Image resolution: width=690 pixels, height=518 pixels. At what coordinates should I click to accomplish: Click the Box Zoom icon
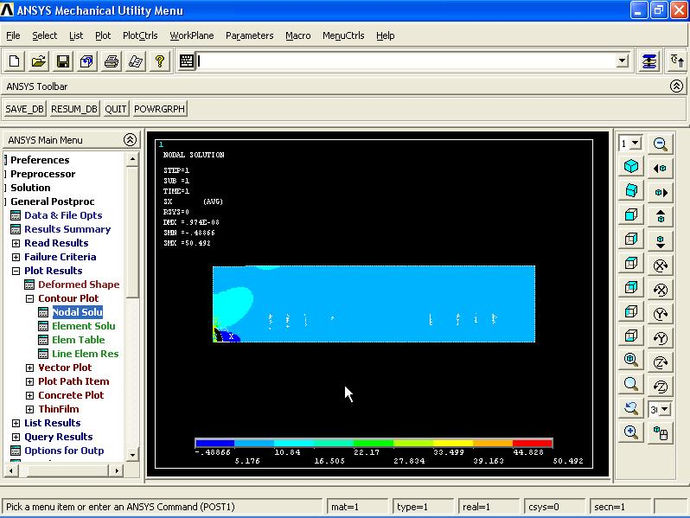[x=631, y=383]
